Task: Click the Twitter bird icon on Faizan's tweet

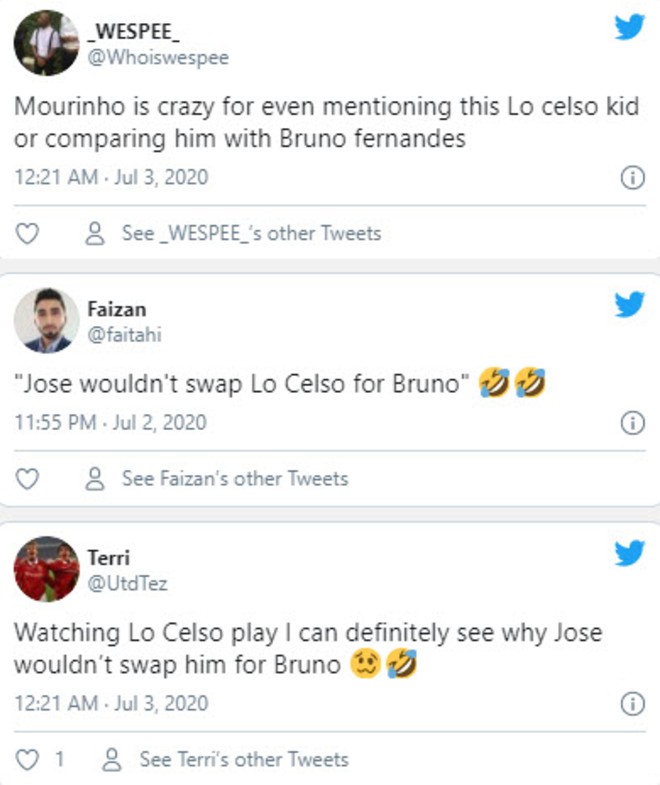Action: point(630,304)
